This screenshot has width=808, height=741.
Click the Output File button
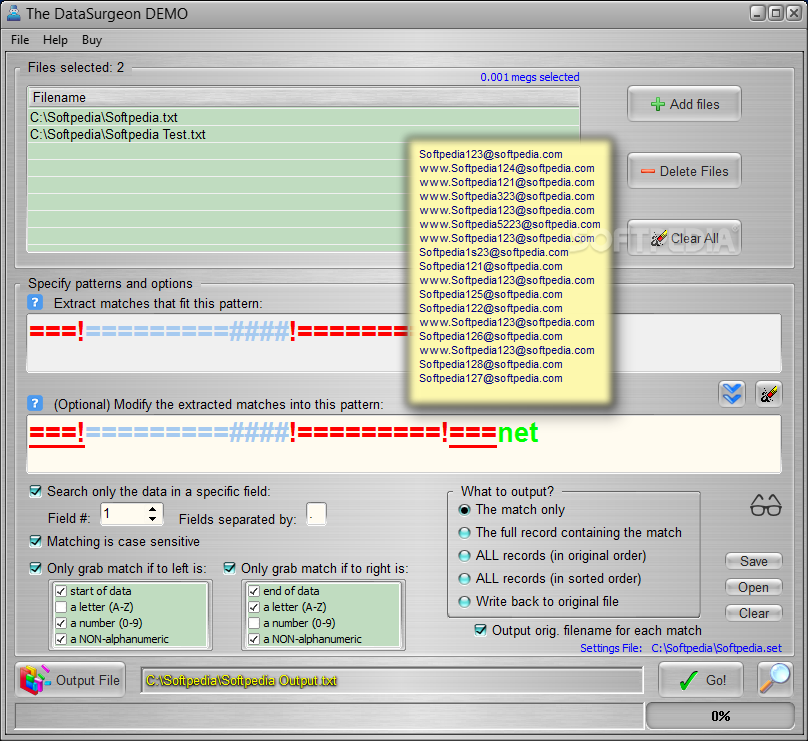(x=70, y=680)
